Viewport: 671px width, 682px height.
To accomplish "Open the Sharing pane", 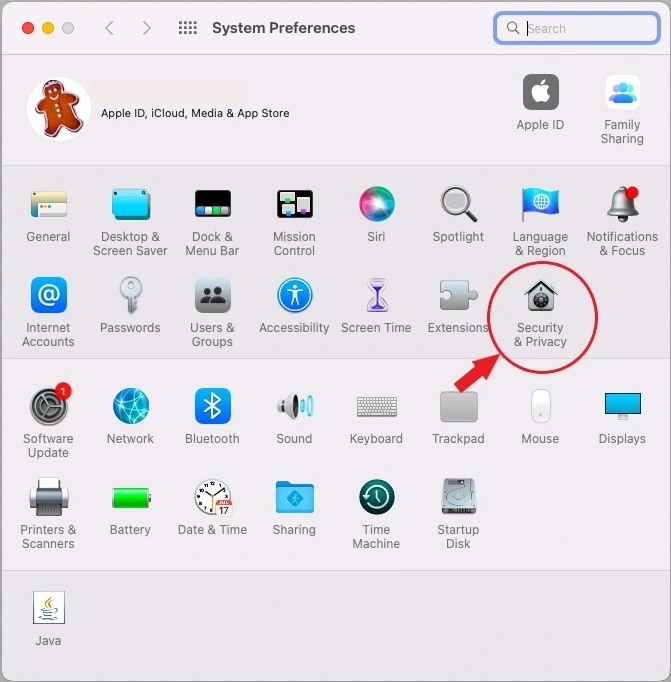I will [x=294, y=497].
